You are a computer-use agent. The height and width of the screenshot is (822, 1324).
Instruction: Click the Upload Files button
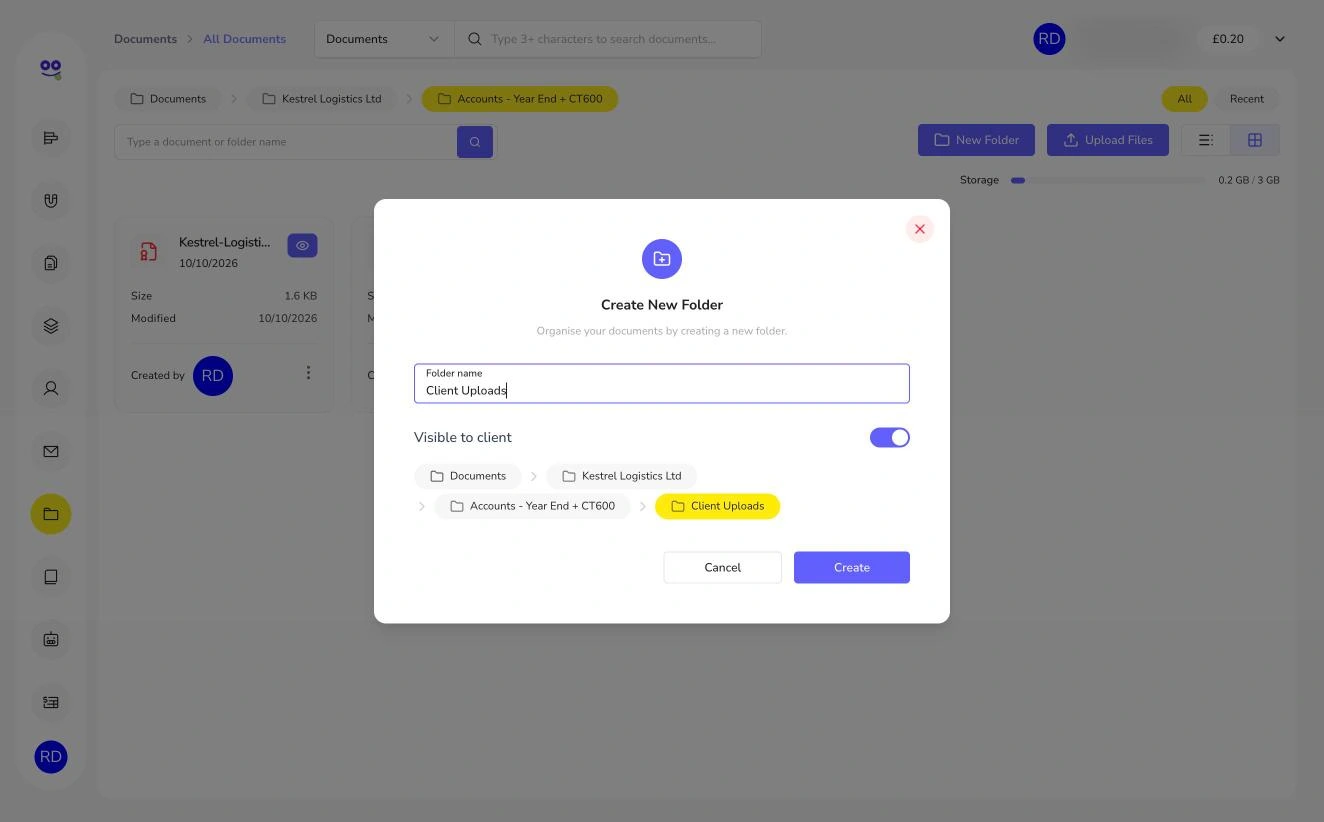[x=1108, y=140]
